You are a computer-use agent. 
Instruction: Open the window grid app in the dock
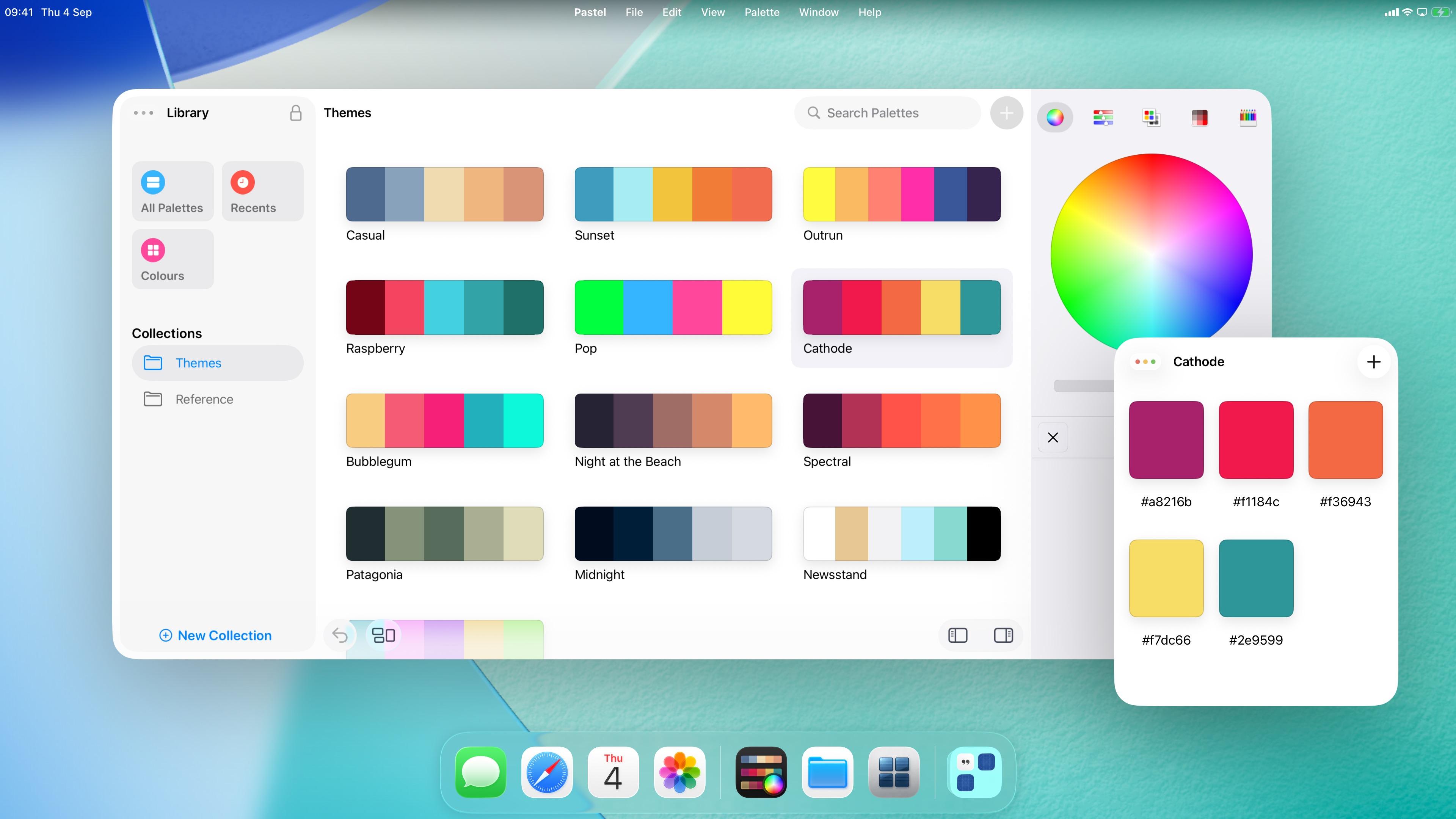pyautogui.click(x=894, y=772)
